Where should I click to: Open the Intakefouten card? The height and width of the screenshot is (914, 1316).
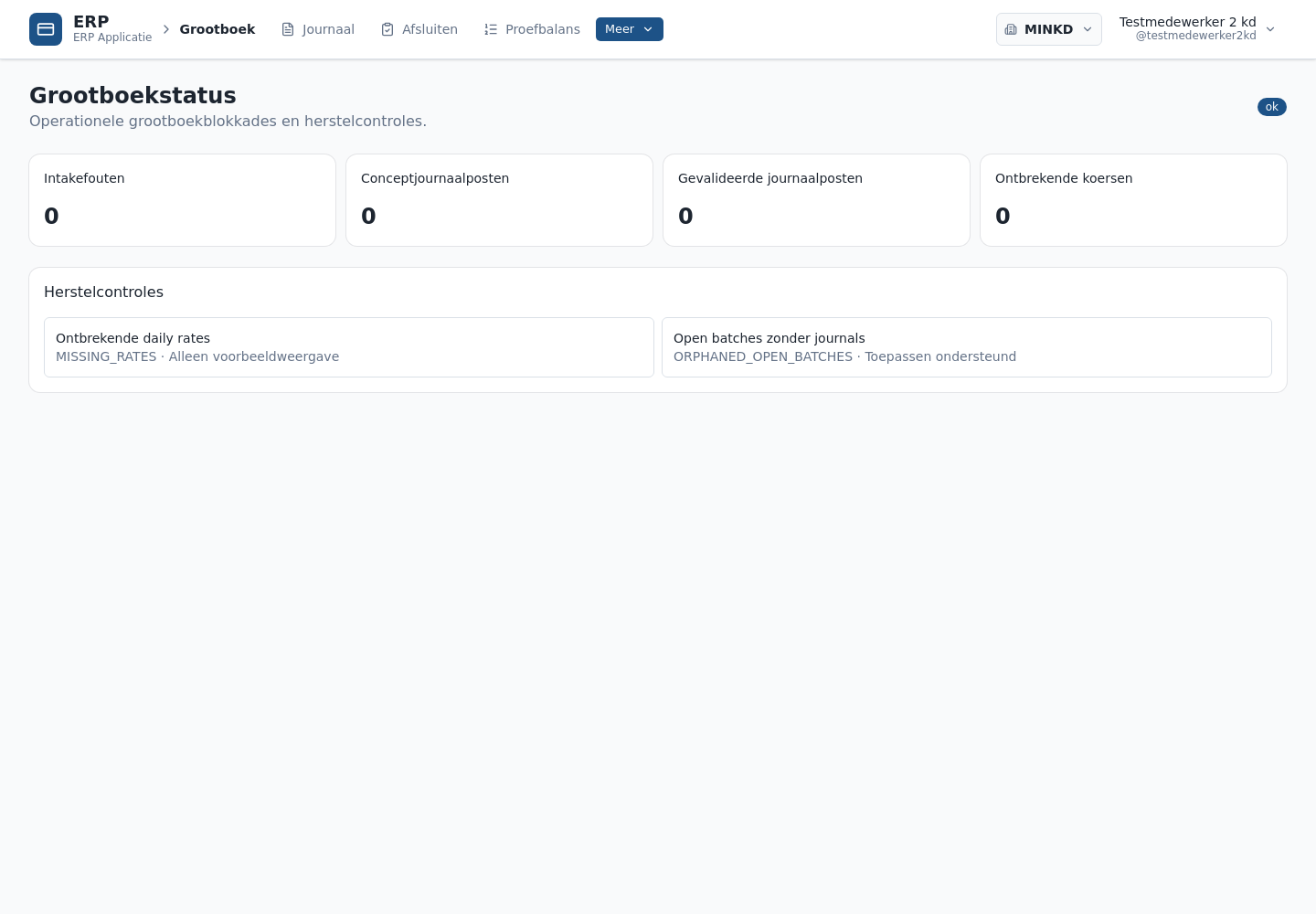(183, 200)
